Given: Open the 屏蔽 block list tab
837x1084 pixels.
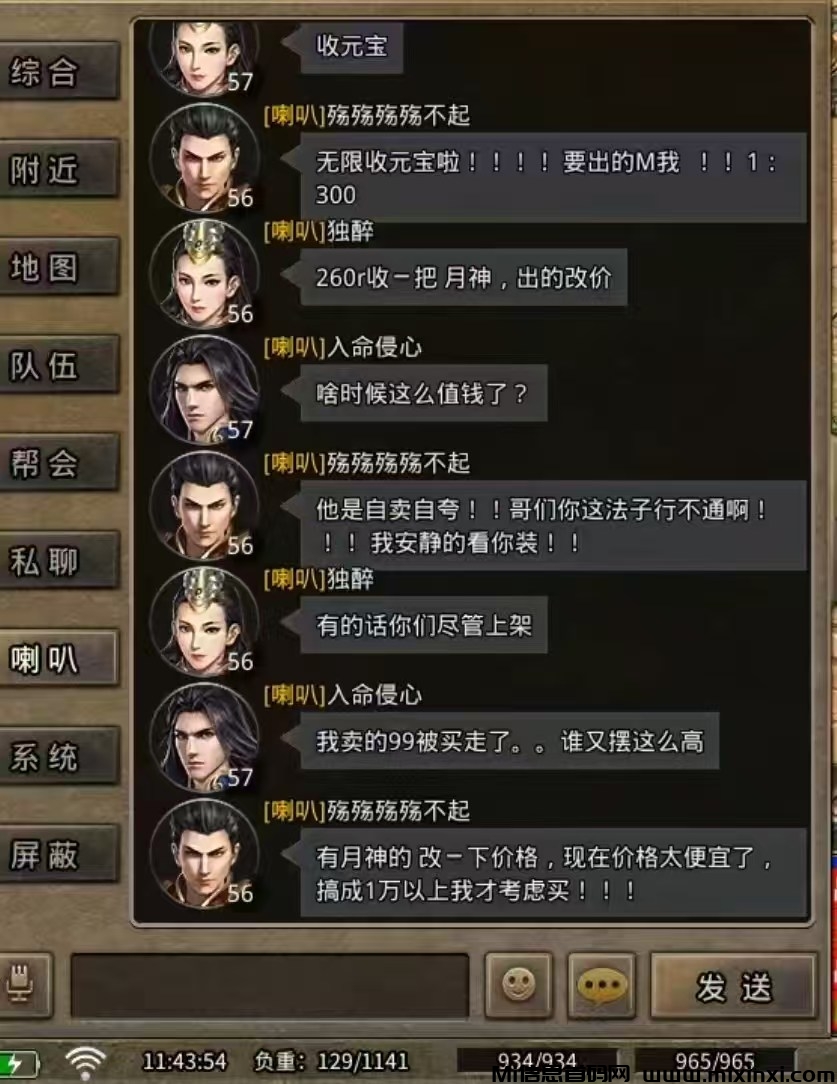Looking at the screenshot, I should [x=58, y=854].
